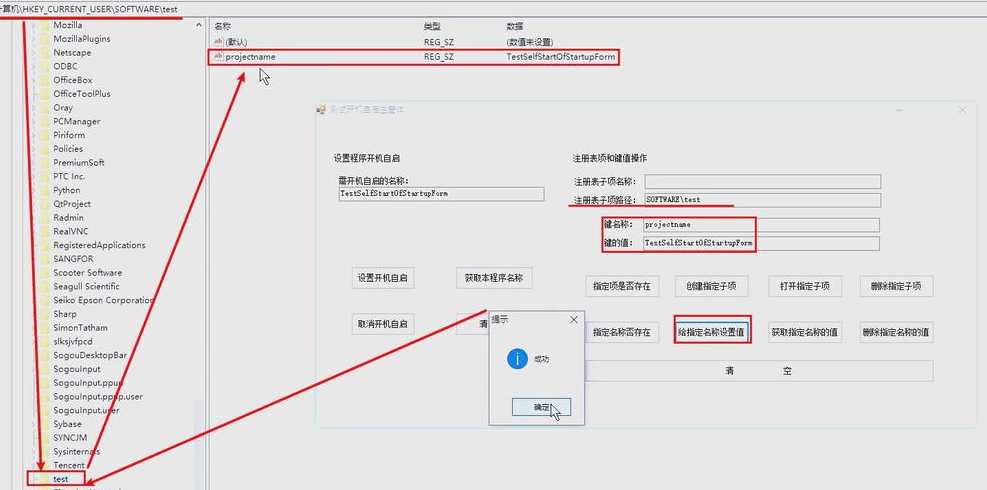Select the RealVNC key
This screenshot has width=987, height=490.
[x=70, y=232]
